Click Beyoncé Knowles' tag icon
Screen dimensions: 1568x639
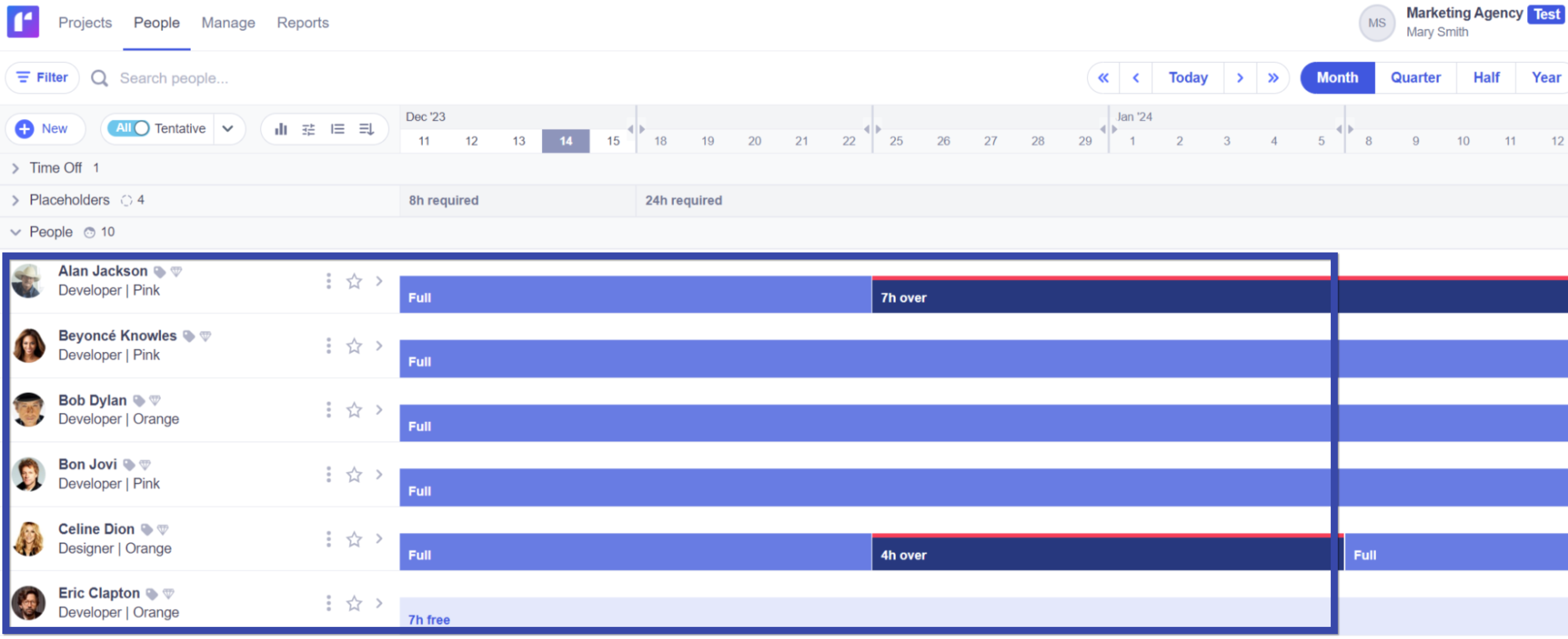[x=189, y=336]
